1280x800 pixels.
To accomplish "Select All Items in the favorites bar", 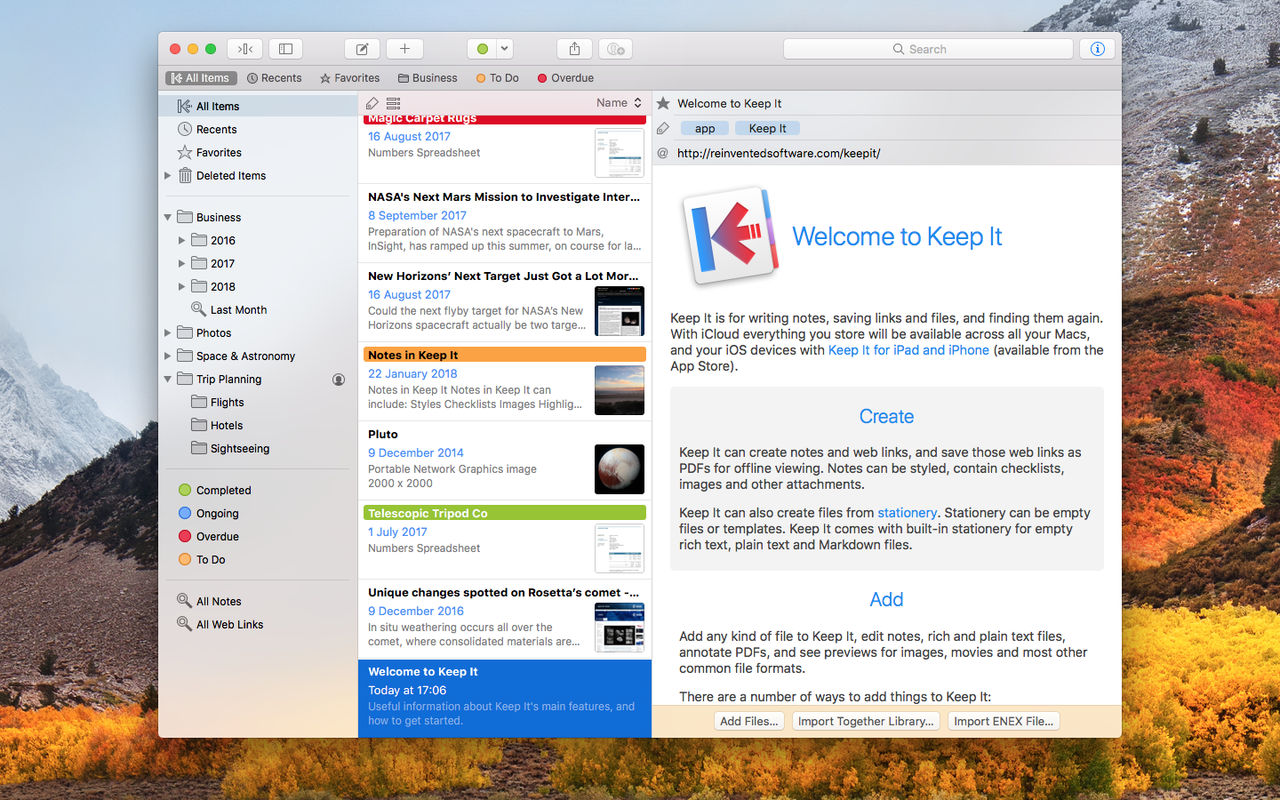I will (x=200, y=78).
